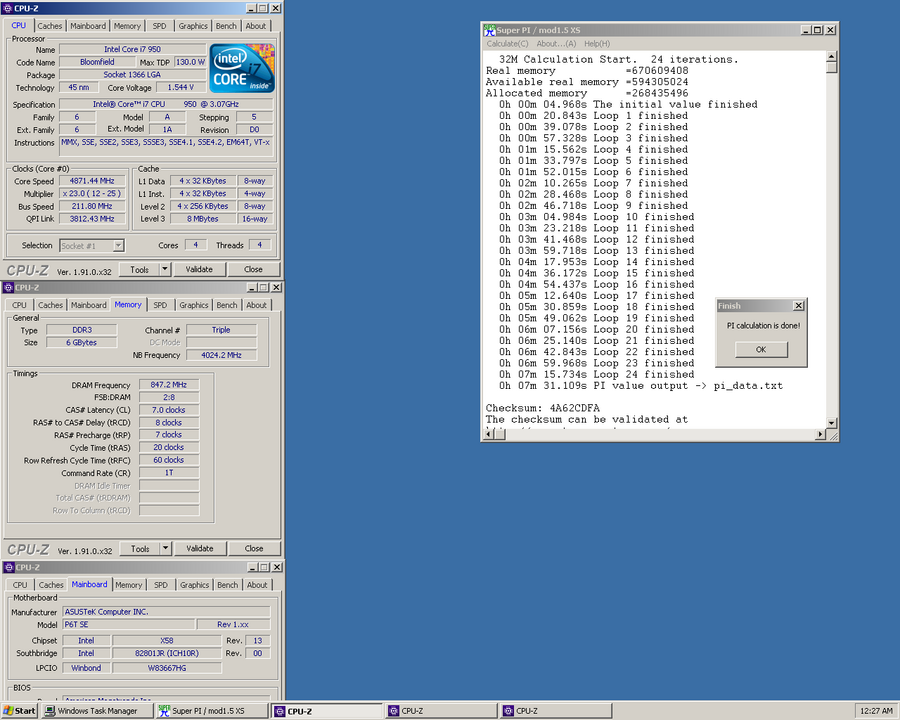This screenshot has height=720, width=900.
Task: Click Super PI horizontal scrollbar left arrow
Action: pyautogui.click(x=488, y=435)
